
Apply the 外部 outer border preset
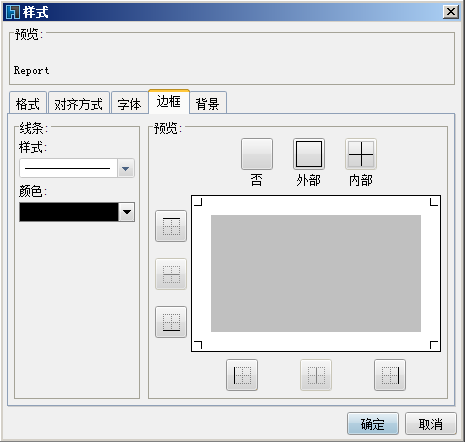click(x=309, y=154)
